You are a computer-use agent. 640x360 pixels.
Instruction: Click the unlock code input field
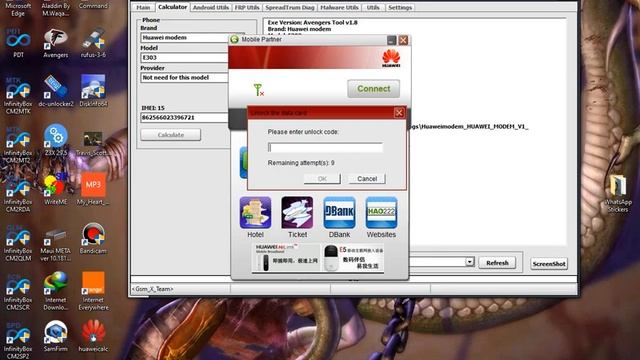325,147
